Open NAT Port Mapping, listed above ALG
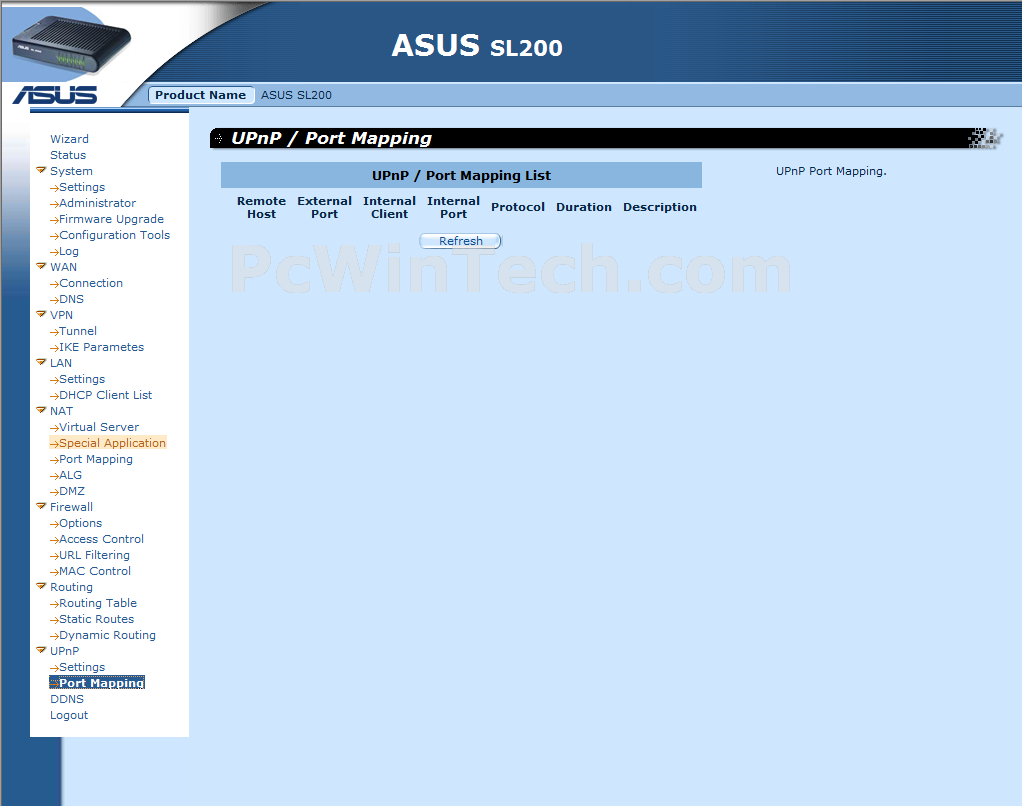Image resolution: width=1022 pixels, height=806 pixels. tap(96, 459)
